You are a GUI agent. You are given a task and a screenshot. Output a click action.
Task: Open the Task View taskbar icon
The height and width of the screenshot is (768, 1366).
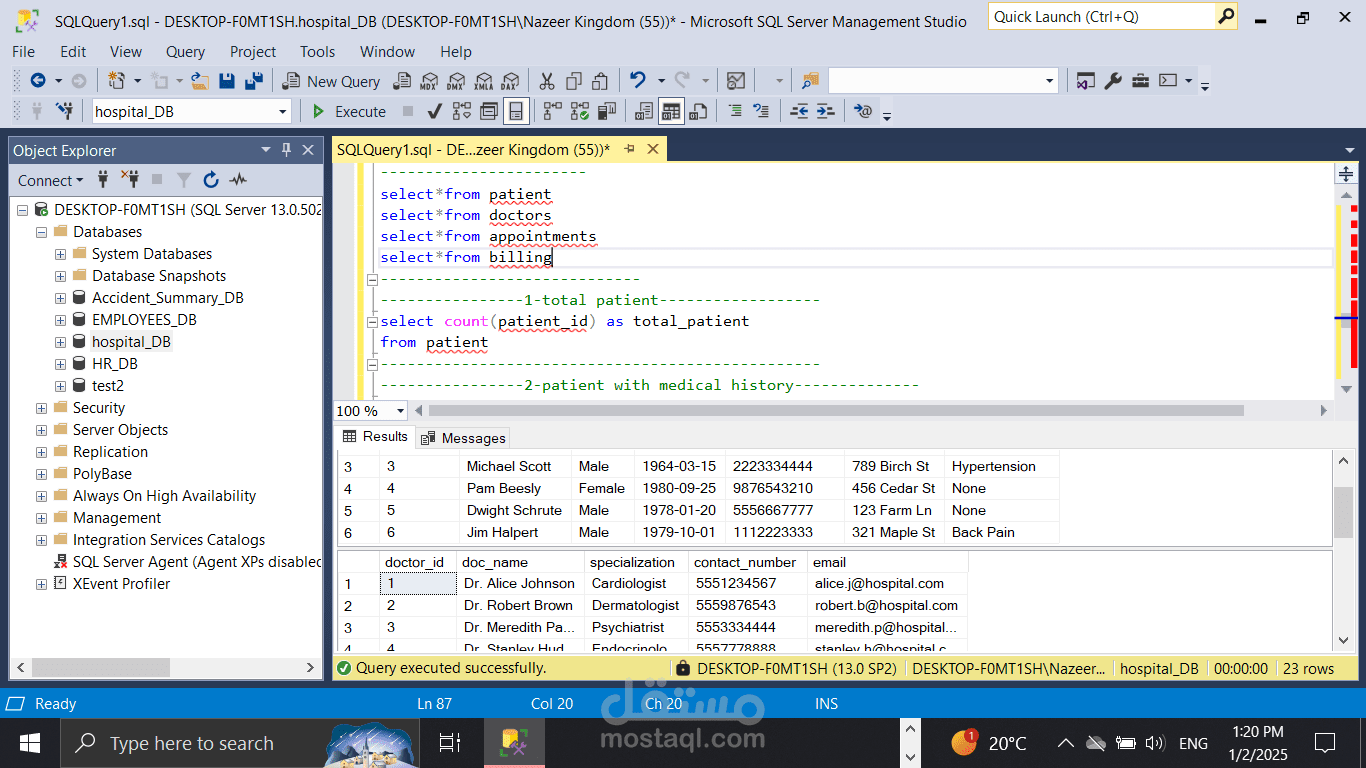tap(450, 743)
